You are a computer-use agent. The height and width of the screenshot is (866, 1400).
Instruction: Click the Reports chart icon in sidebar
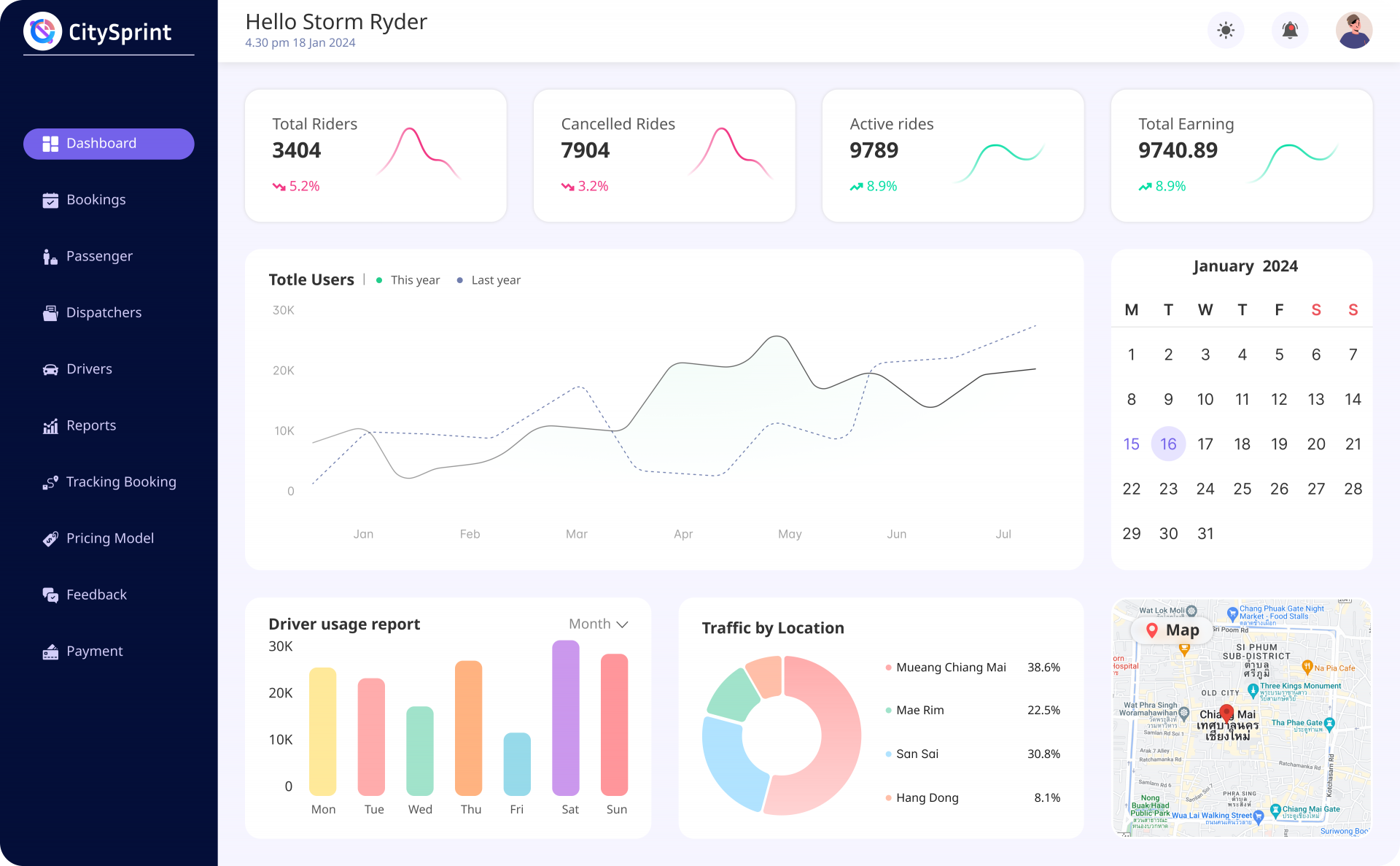coord(50,426)
